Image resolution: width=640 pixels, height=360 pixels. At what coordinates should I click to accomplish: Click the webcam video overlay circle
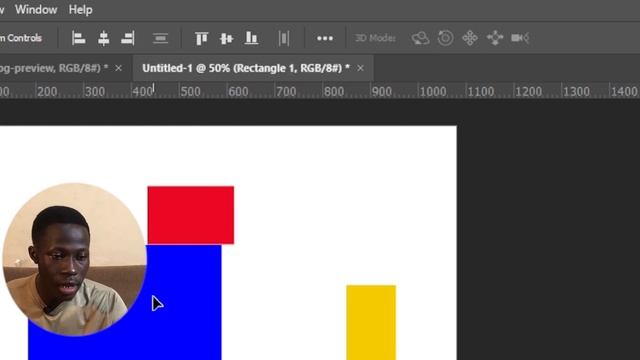coord(74,260)
